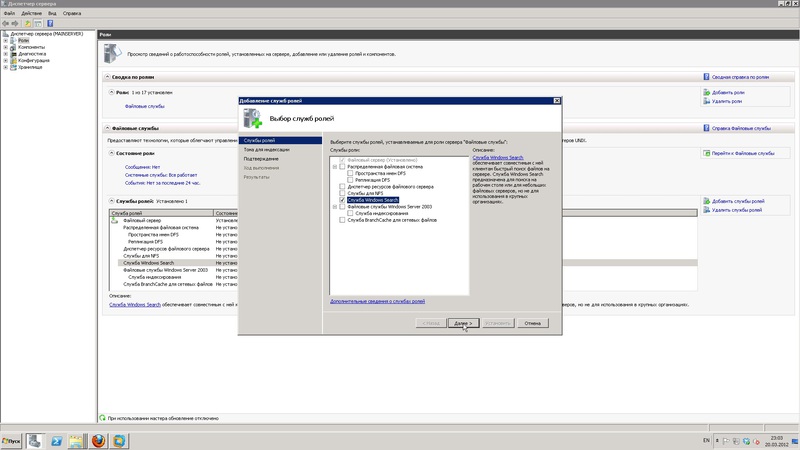Expand the Диагностика tree node

coord(6,54)
